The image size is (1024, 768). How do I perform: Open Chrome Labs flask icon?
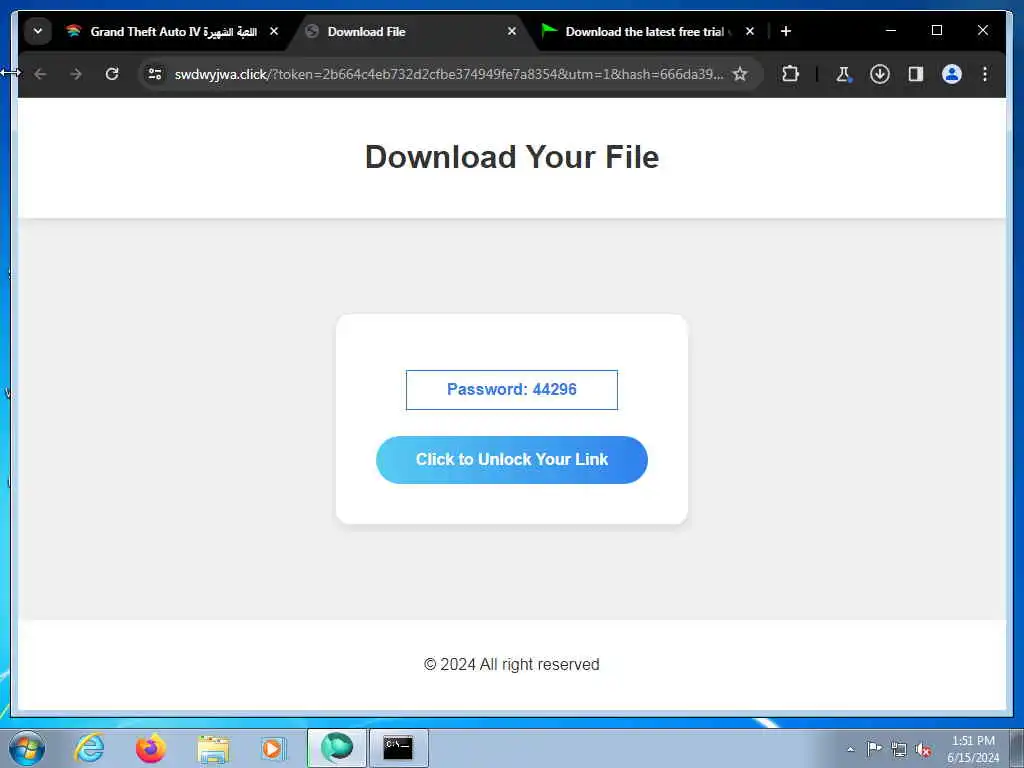click(843, 74)
